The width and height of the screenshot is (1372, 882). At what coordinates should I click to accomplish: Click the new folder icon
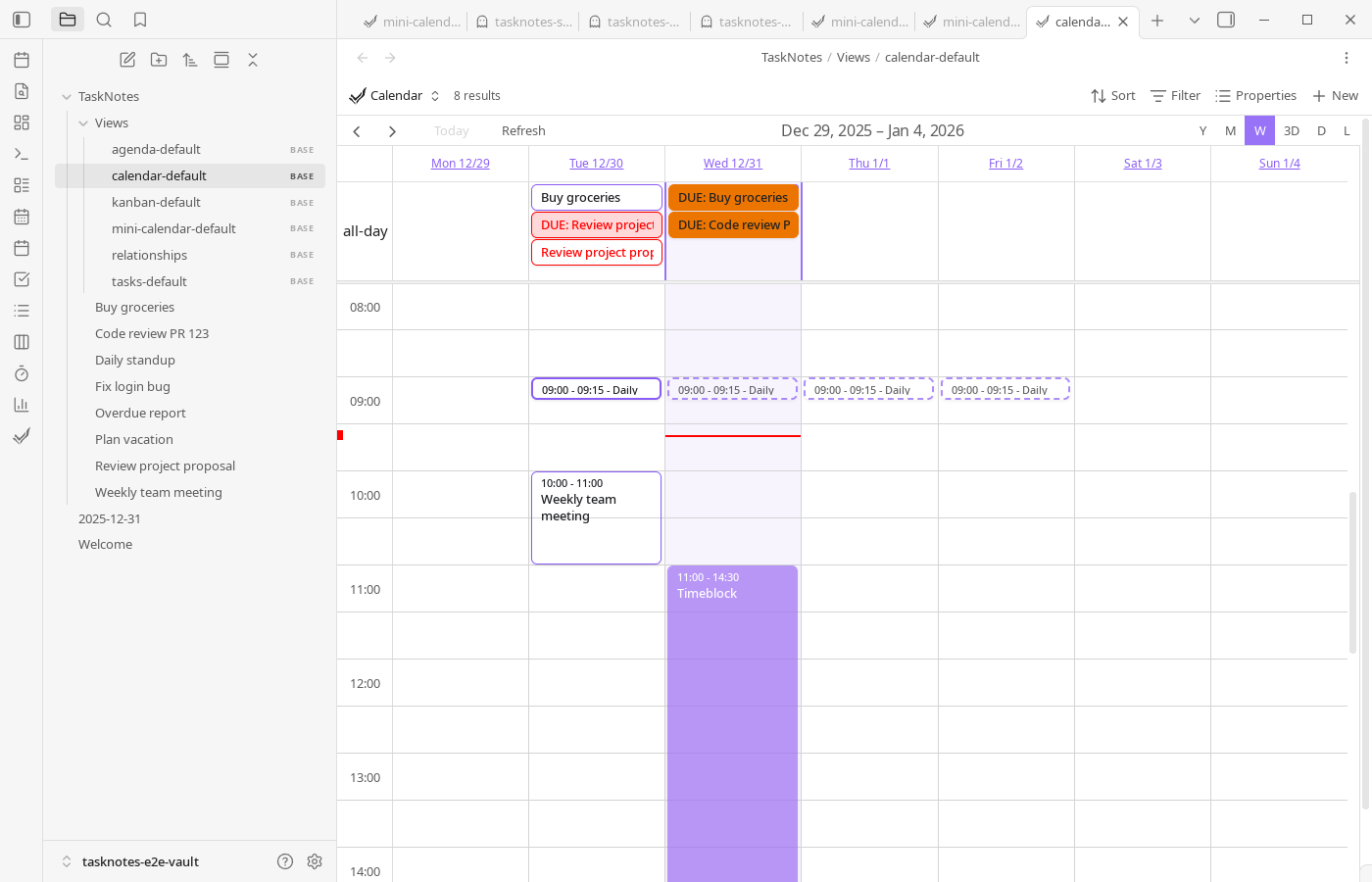159,60
